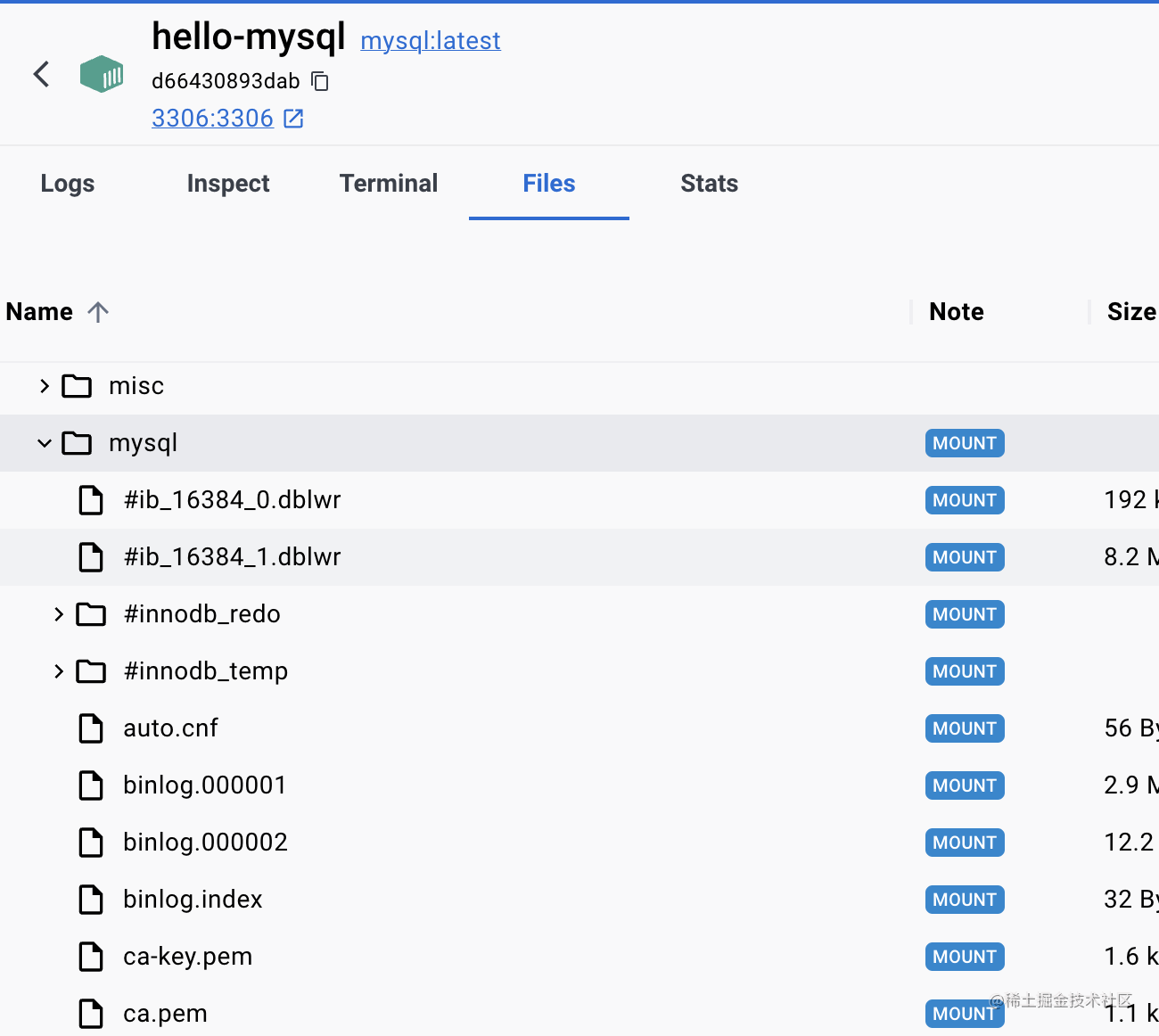Expand the #innodb_temp folder
Screen dimensions: 1159x1036
point(59,671)
